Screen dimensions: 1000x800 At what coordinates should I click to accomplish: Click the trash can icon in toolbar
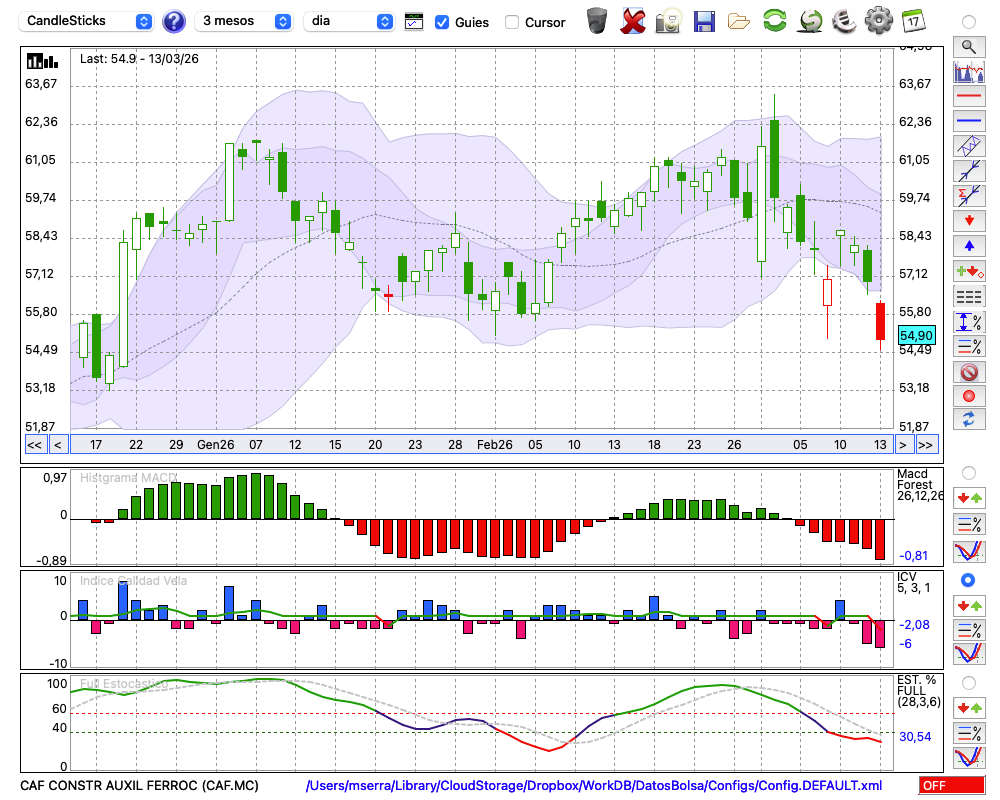(597, 20)
